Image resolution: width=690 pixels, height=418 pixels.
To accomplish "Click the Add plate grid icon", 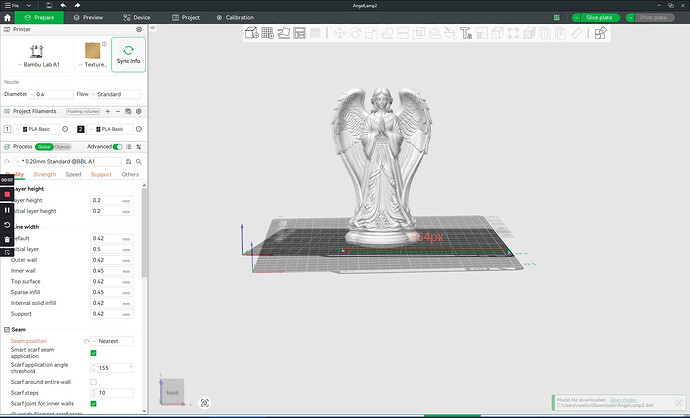I will click(x=268, y=33).
